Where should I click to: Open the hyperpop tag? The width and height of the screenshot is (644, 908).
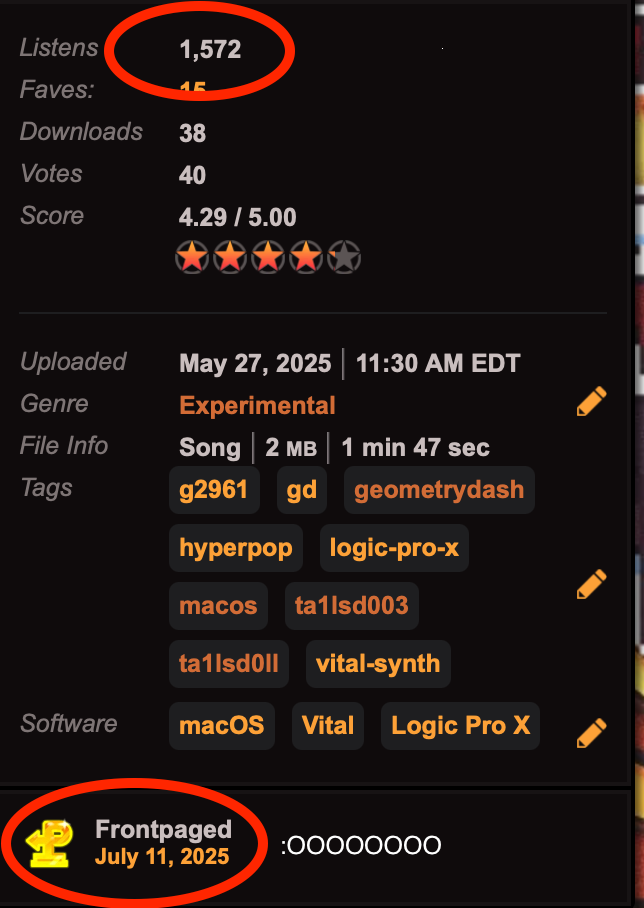pos(236,548)
